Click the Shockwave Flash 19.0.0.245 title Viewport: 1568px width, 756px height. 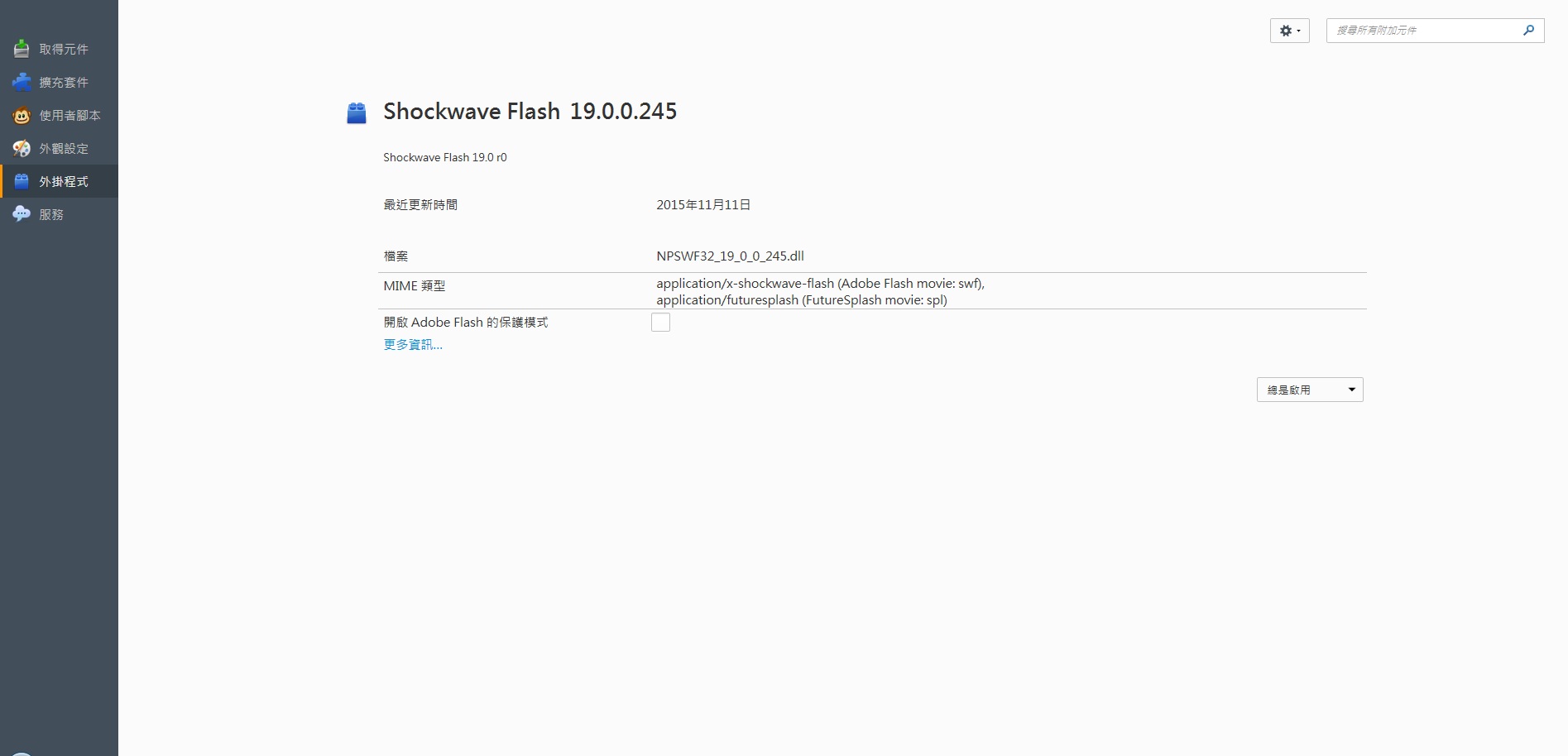tap(530, 112)
